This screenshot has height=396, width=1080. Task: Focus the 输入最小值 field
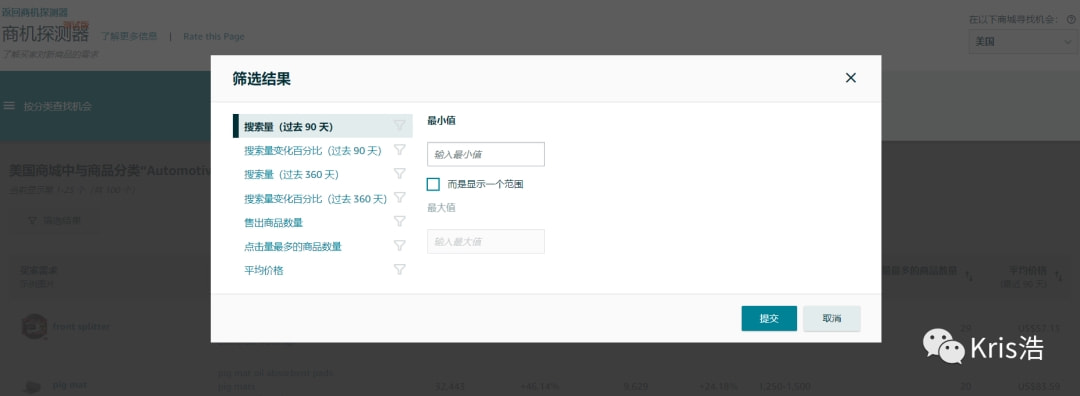point(486,154)
